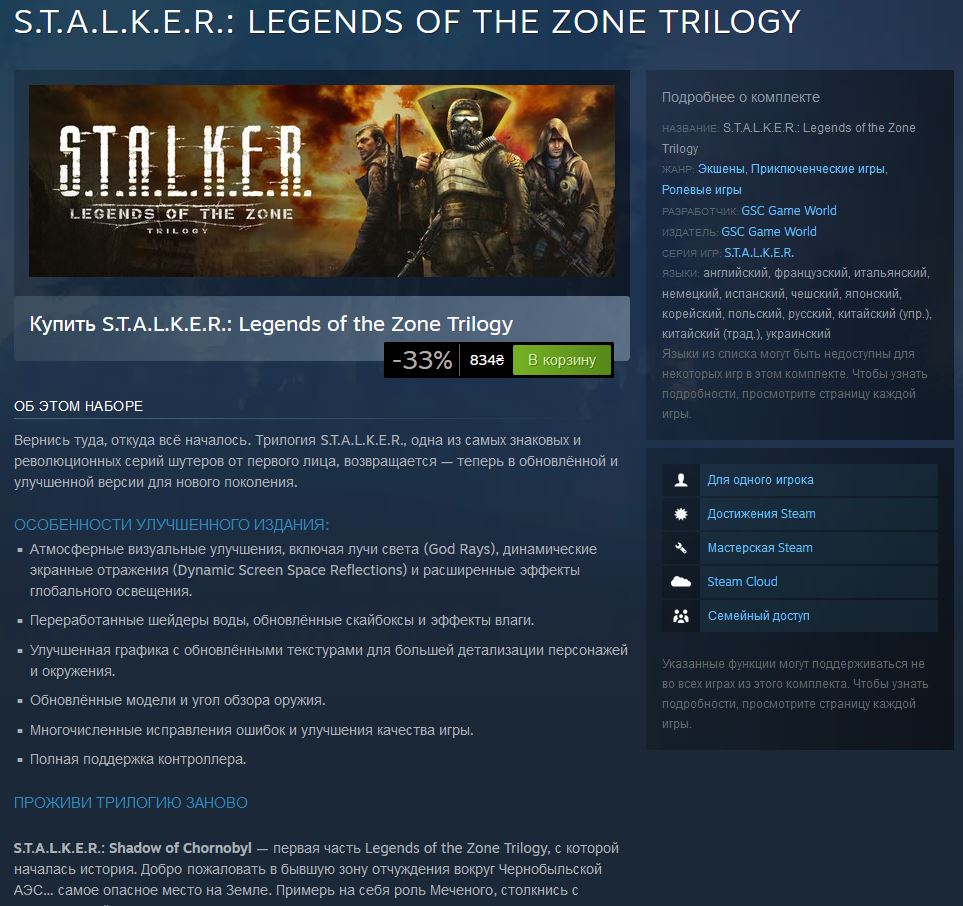
Task: Click the S.T.A.L.K.E.R. trilogy banner image
Action: (322, 181)
